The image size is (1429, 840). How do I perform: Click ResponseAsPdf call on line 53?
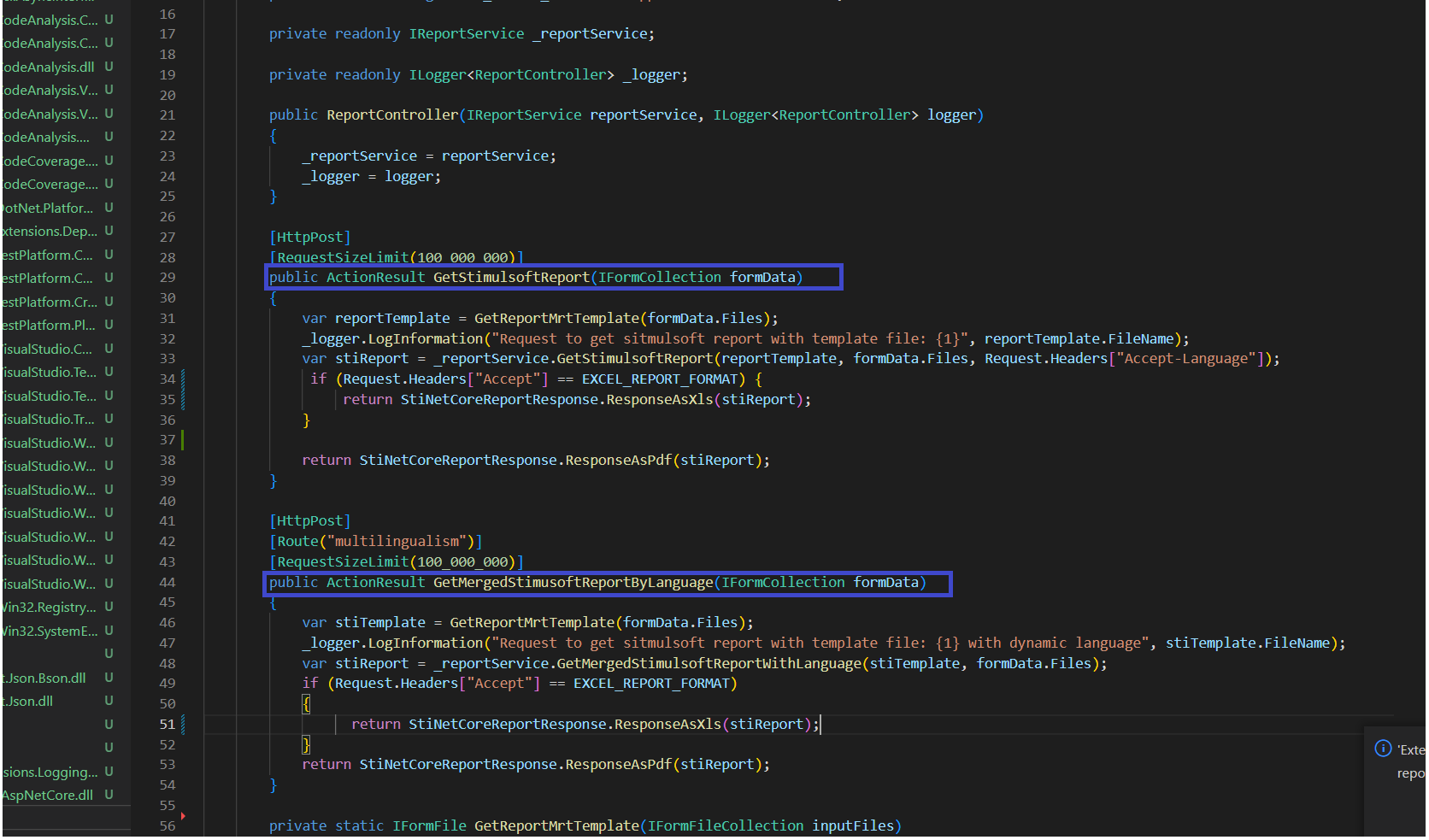(x=619, y=765)
